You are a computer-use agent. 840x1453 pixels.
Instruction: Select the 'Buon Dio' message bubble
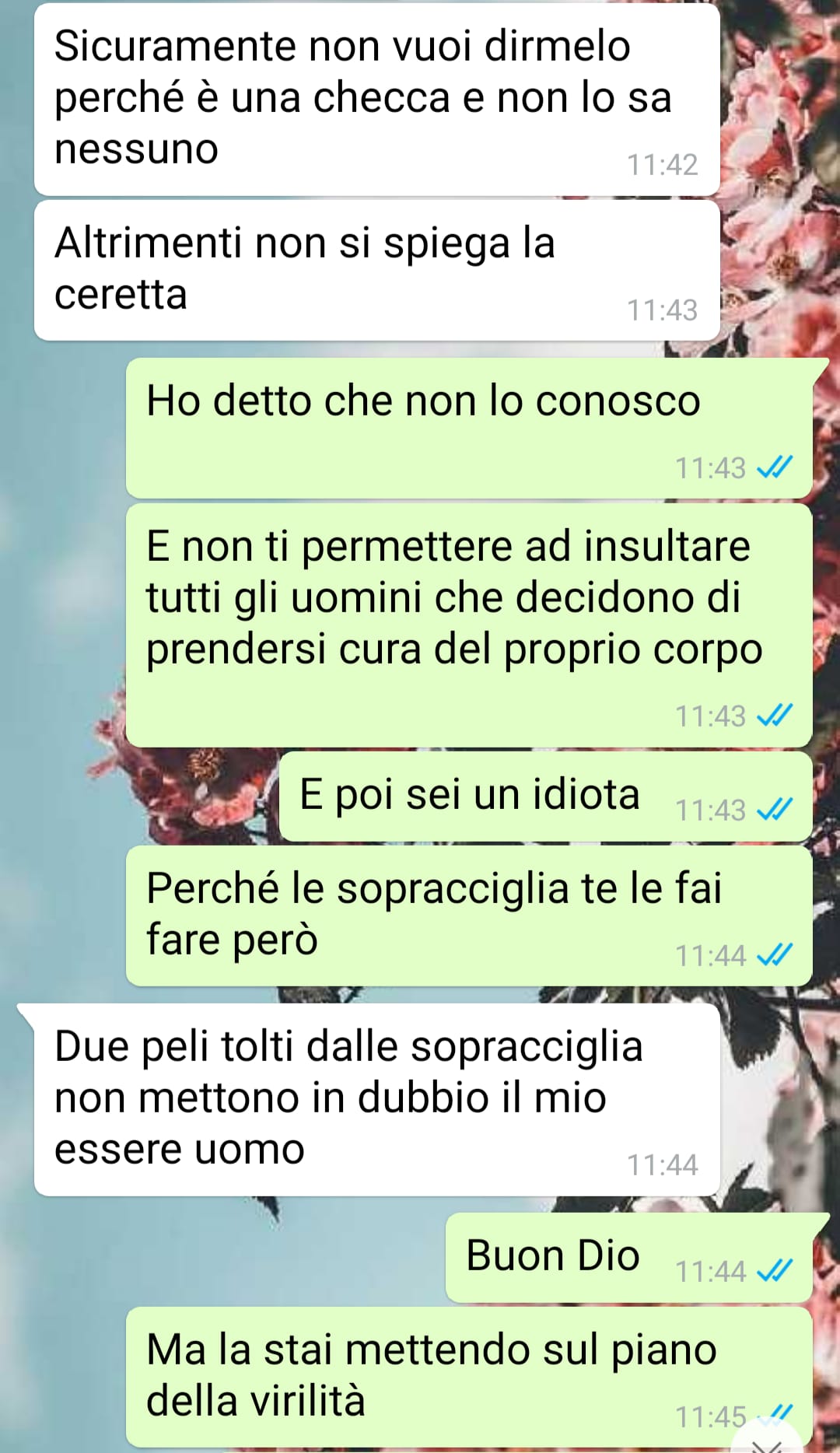[628, 1257]
